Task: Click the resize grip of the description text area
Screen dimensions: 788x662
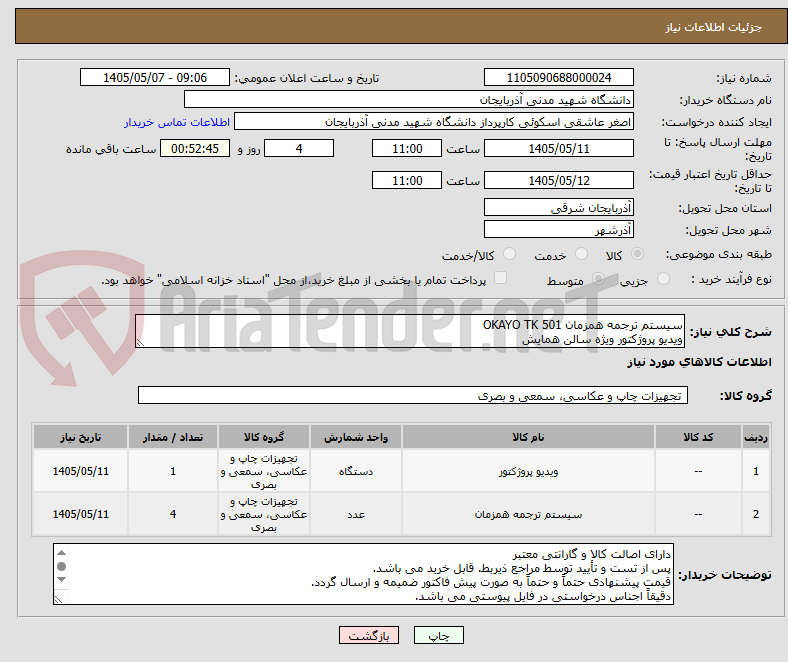Action: tap(140, 343)
